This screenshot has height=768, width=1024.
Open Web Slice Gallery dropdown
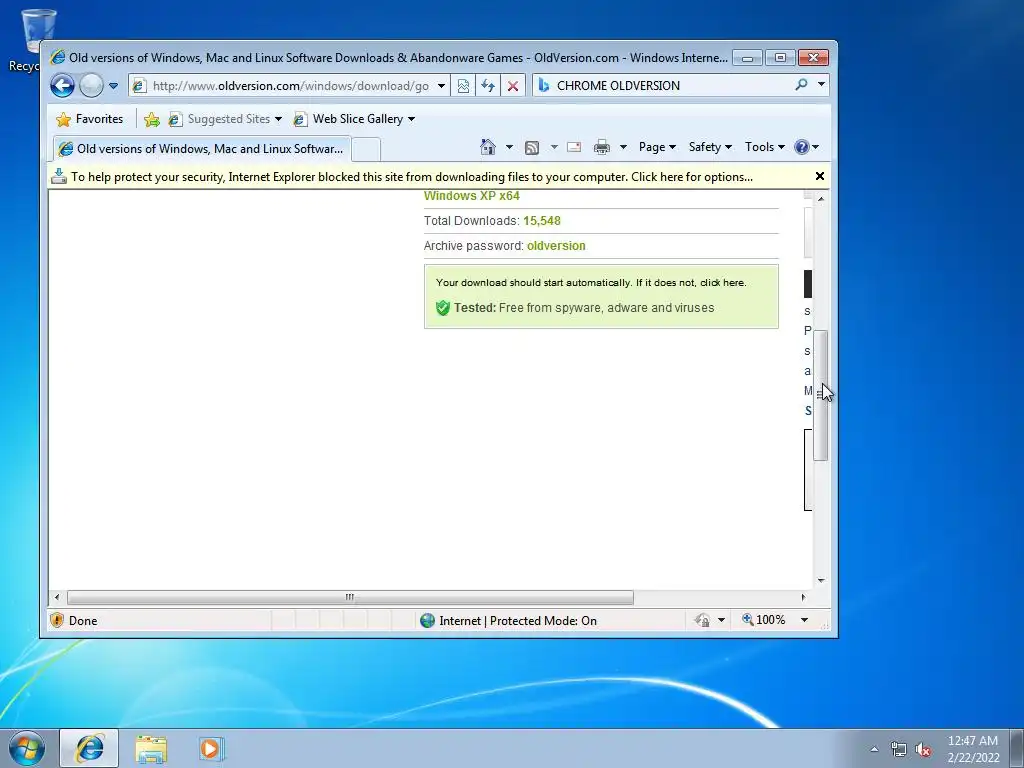point(354,119)
